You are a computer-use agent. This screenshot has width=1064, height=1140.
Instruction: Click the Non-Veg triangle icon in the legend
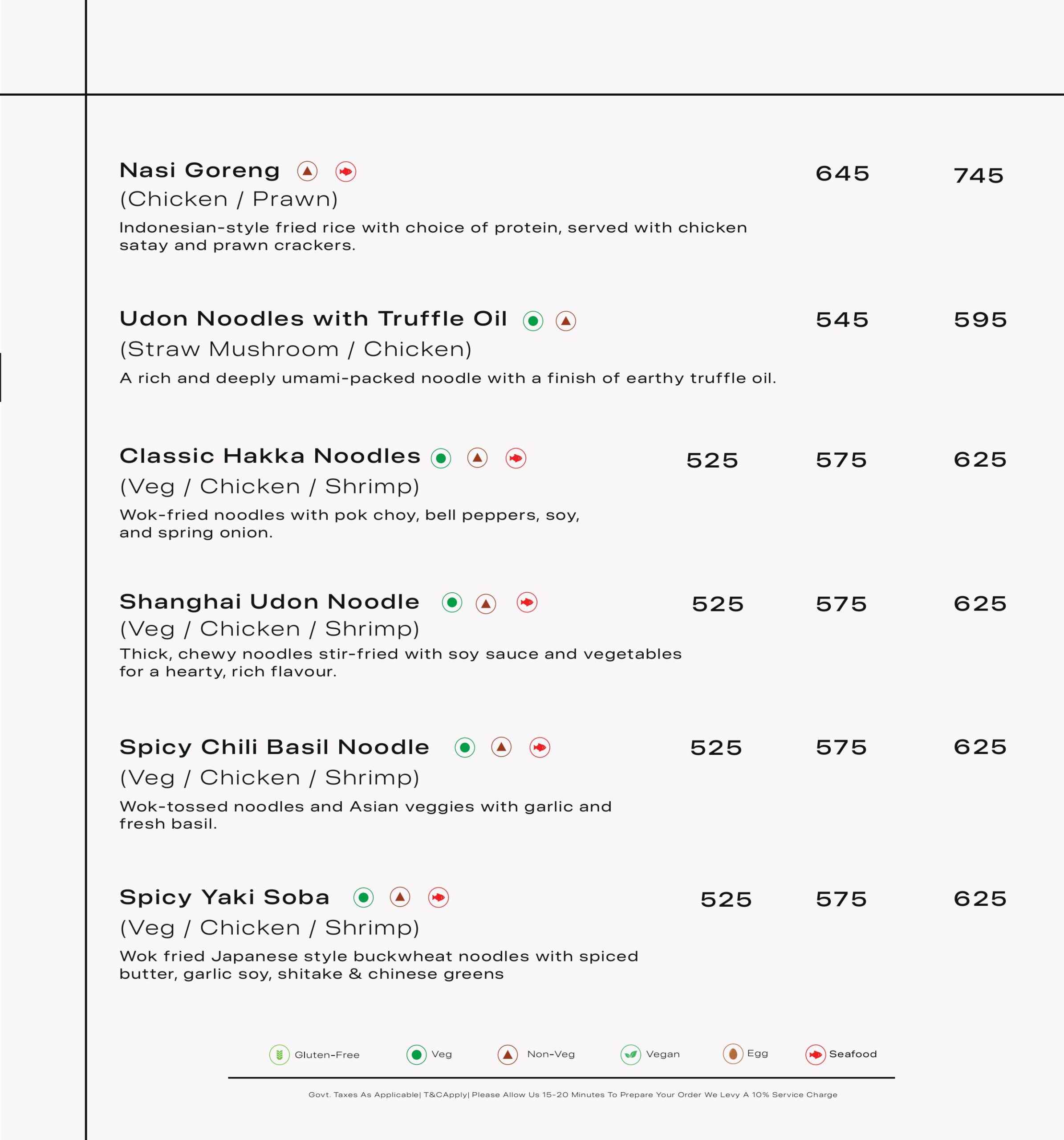[508, 1054]
